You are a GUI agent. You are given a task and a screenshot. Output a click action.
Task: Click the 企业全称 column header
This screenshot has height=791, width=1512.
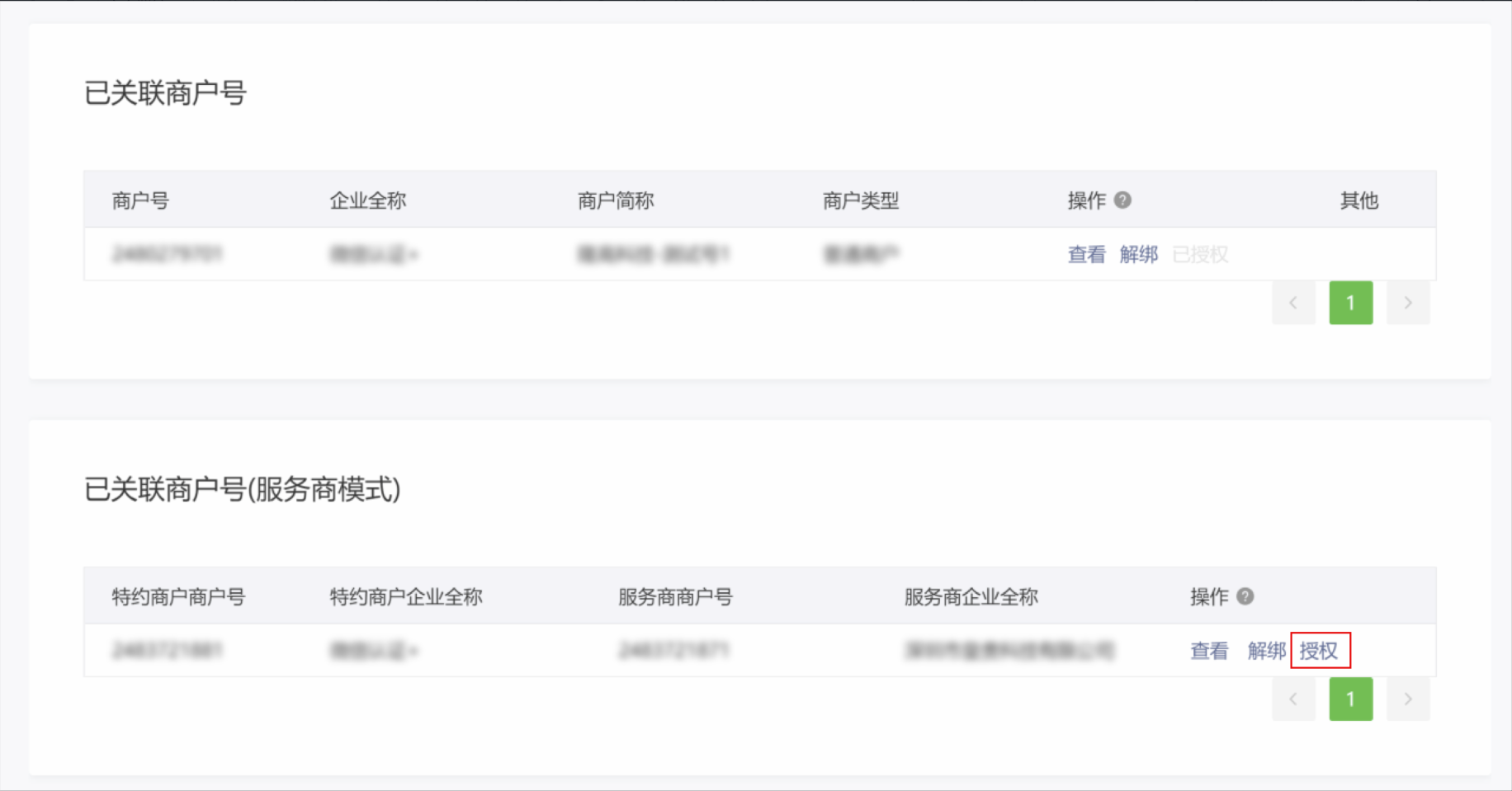[368, 200]
